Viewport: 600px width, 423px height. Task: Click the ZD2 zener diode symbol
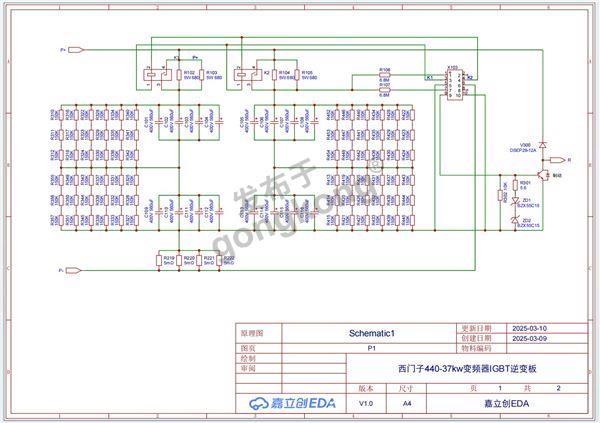pyautogui.click(x=514, y=222)
